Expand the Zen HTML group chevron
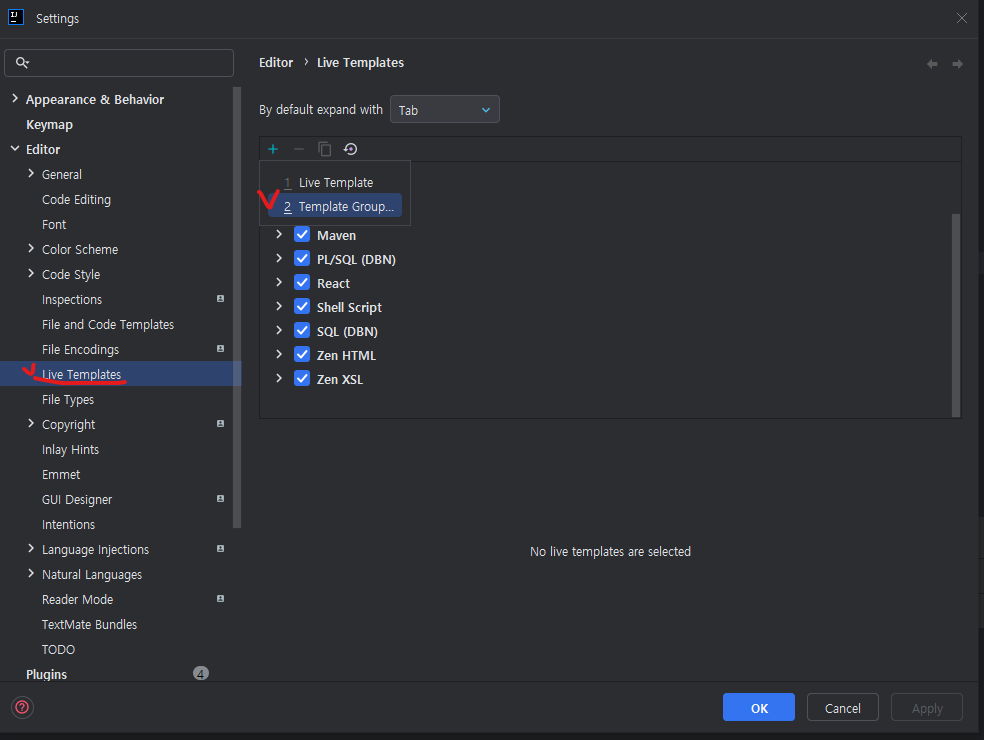The image size is (984, 740). tap(279, 354)
